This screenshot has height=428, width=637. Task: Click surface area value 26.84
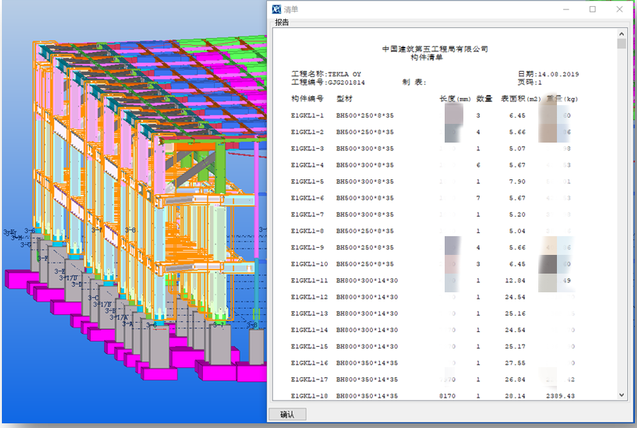coord(515,379)
